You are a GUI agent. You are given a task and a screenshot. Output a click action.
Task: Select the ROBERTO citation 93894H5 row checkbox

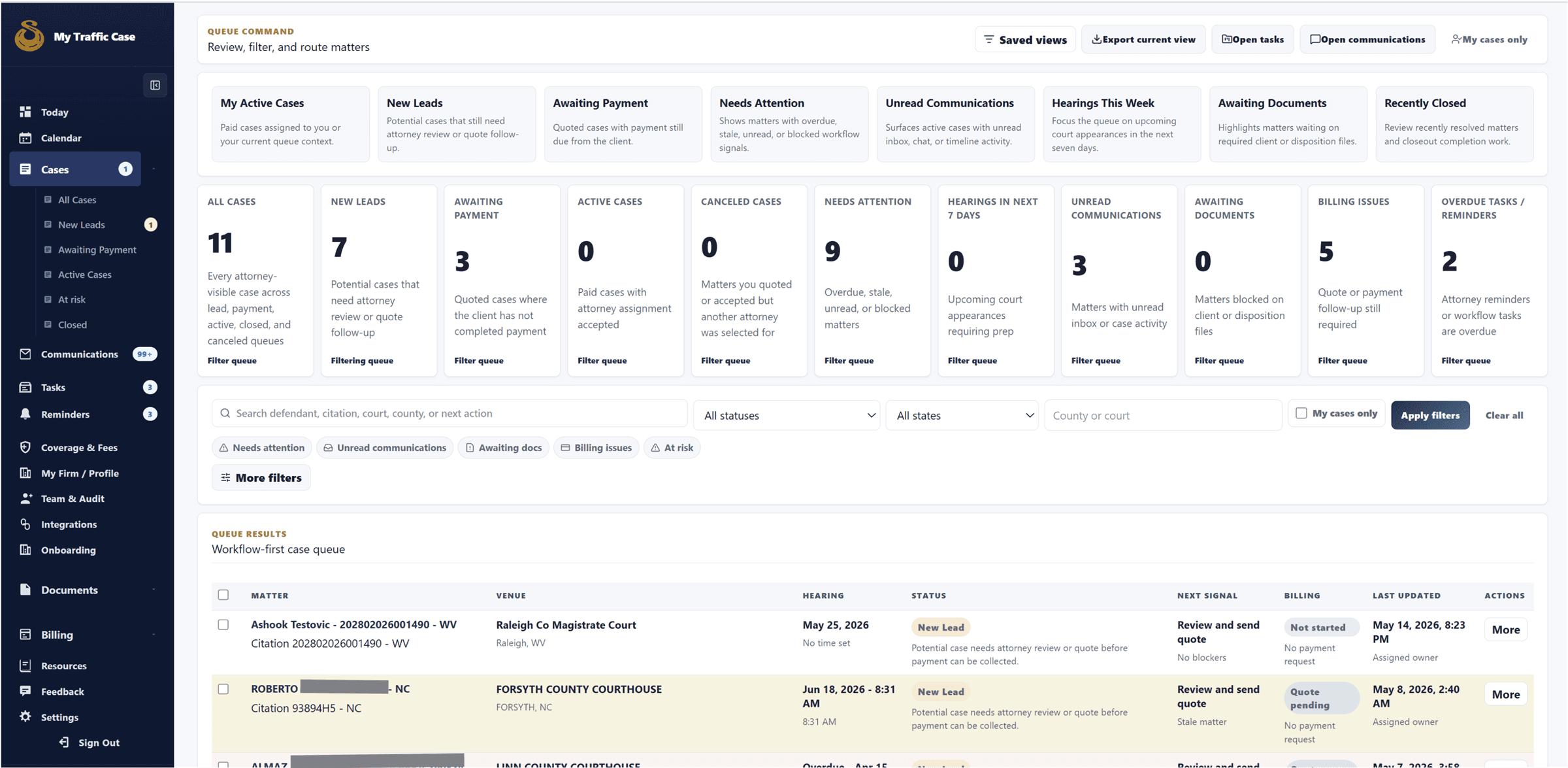(x=223, y=690)
